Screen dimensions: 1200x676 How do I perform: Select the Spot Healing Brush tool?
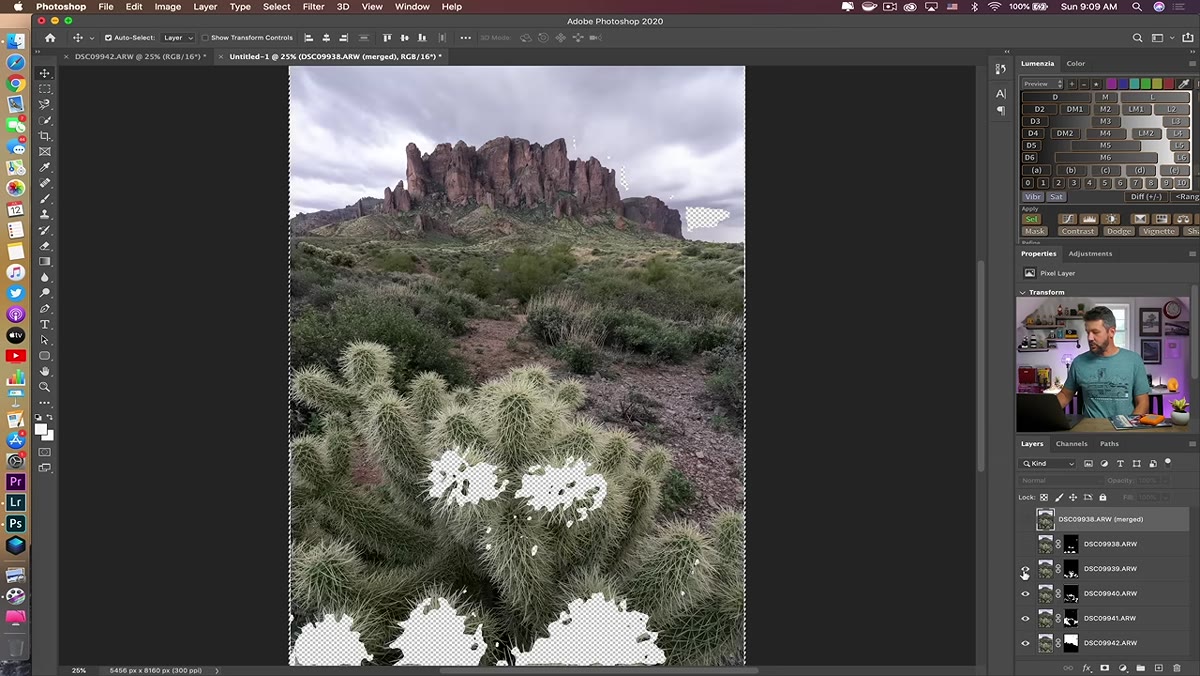(x=45, y=183)
